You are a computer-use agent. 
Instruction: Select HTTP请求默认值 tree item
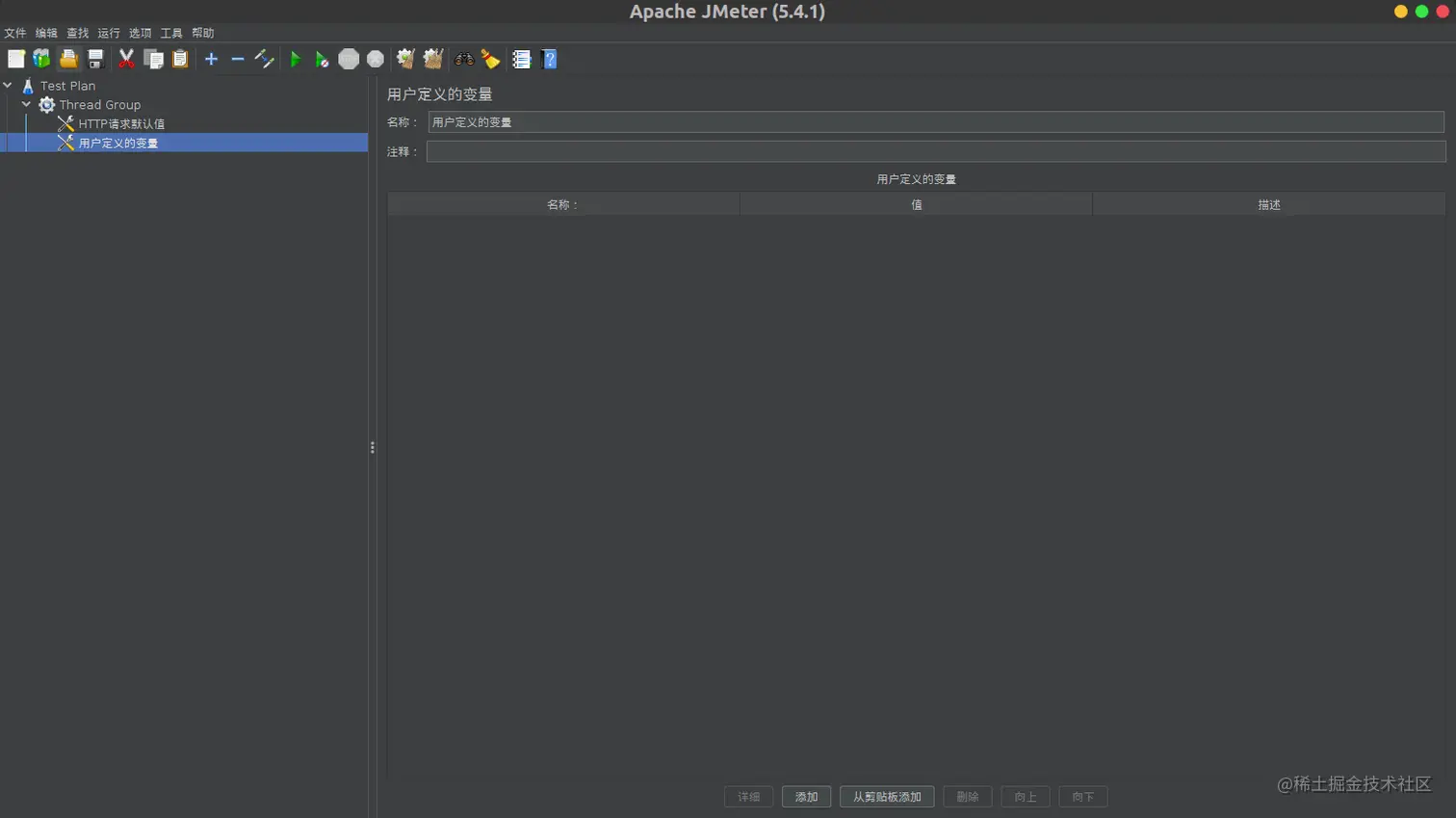tap(121, 124)
